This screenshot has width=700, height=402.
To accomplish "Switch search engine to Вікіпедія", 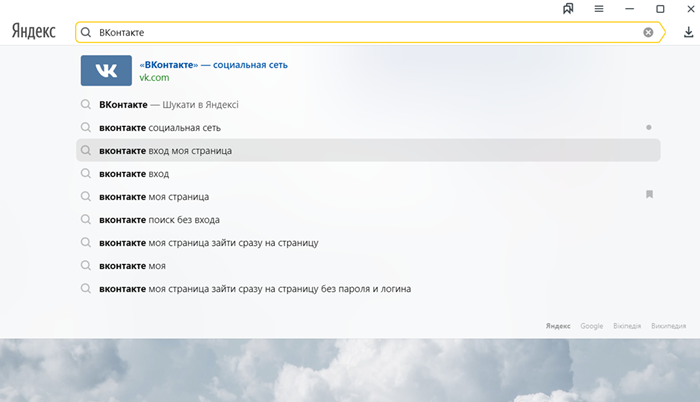I will point(627,326).
